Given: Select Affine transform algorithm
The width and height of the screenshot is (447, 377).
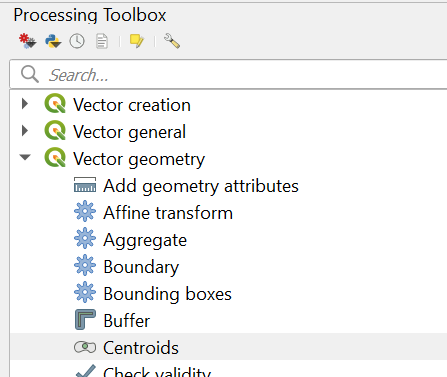Looking at the screenshot, I should [168, 213].
